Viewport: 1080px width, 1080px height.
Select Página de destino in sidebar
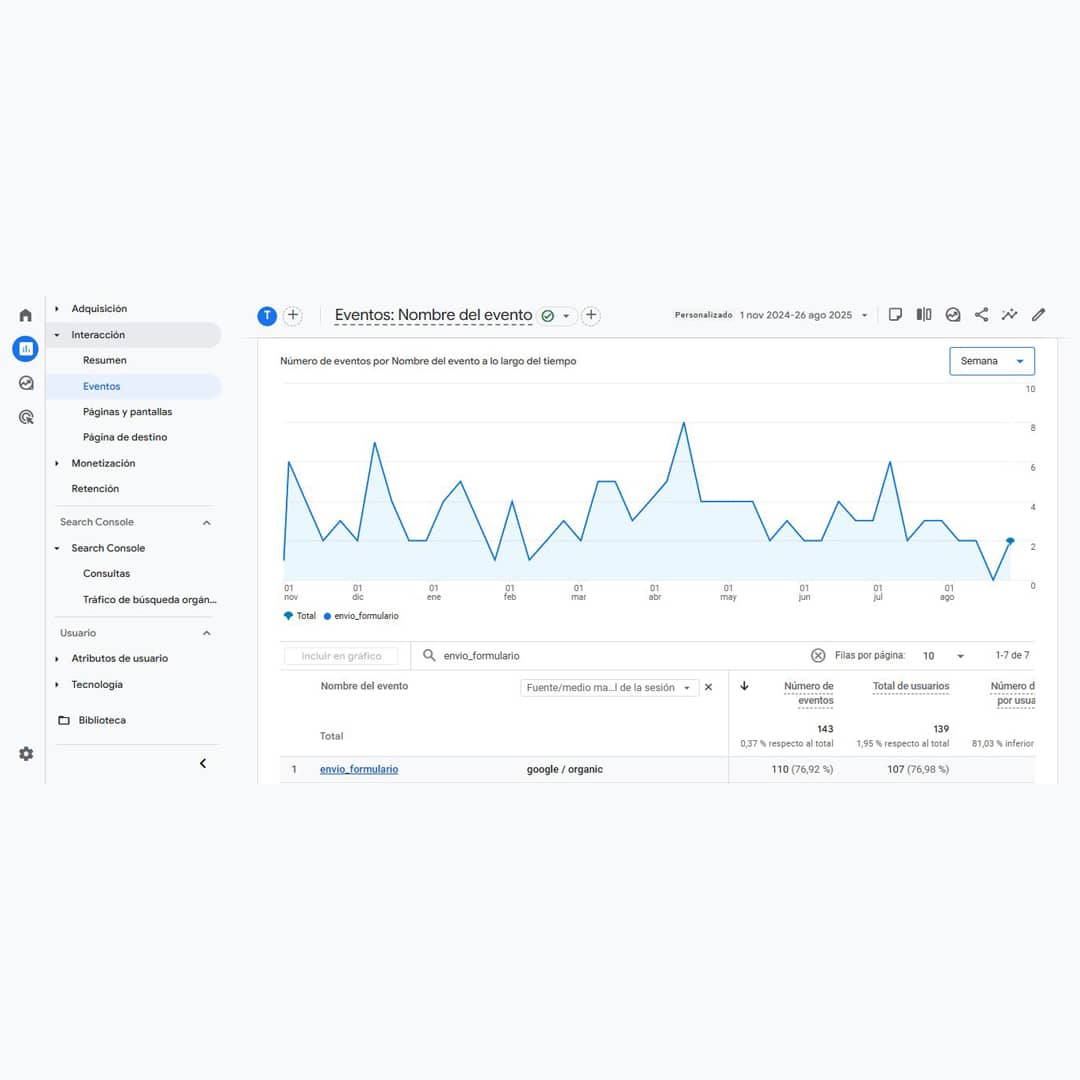coord(125,437)
